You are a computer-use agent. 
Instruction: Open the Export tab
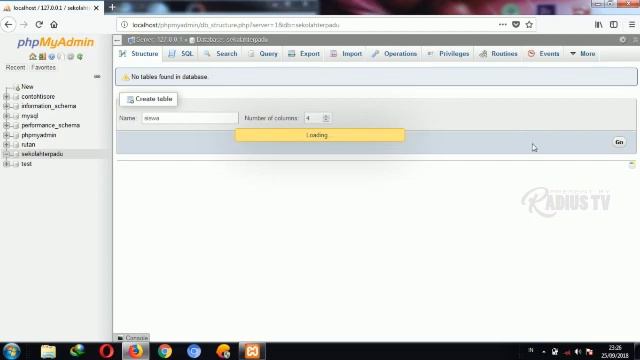(x=304, y=53)
